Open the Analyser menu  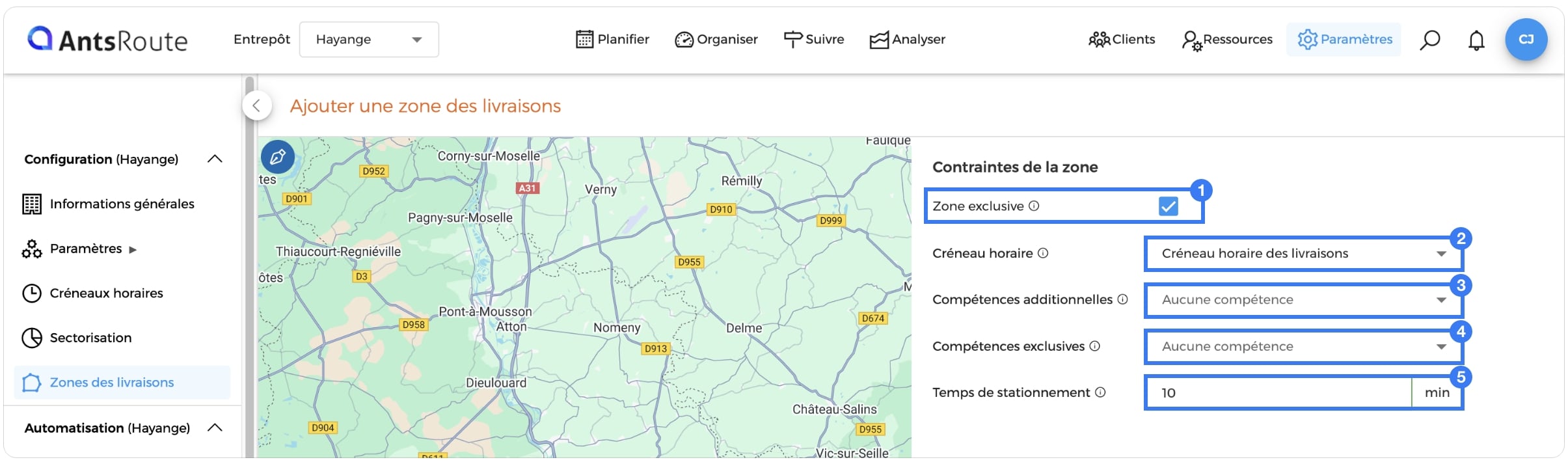coord(907,40)
